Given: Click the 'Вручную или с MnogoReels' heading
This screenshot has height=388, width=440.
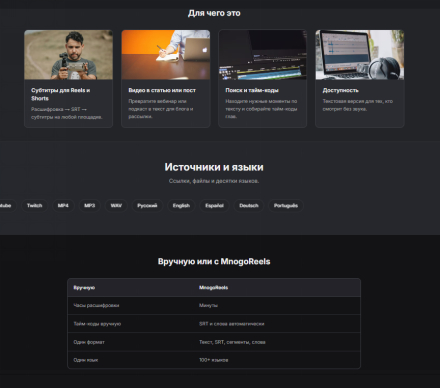Looking at the screenshot, I should coord(214,261).
